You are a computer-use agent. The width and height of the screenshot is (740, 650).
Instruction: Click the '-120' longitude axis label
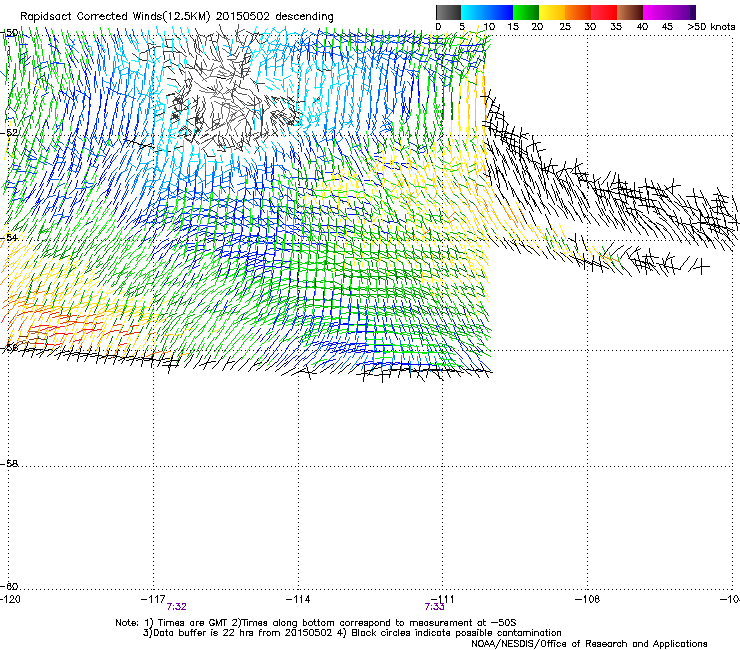[x=10, y=599]
